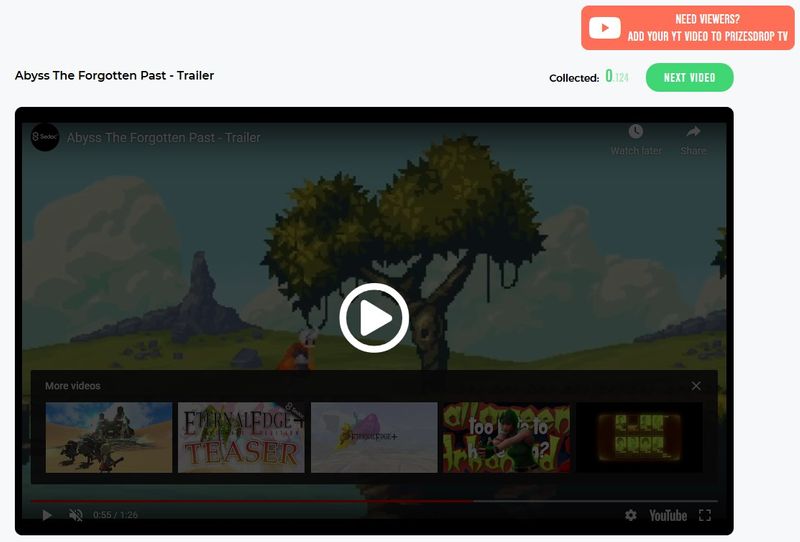Click the small play icon in the control bar
800x542 pixels.
(47, 515)
